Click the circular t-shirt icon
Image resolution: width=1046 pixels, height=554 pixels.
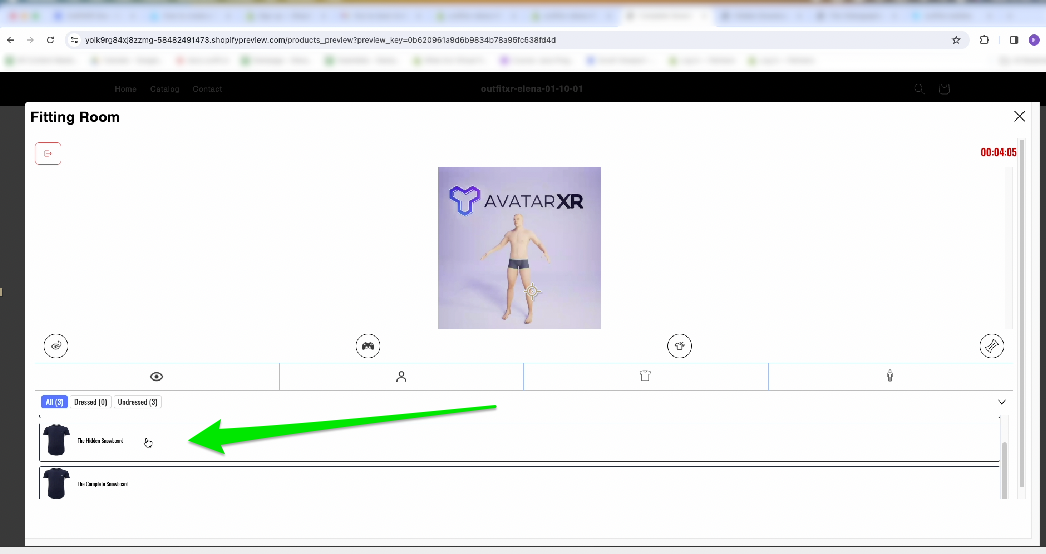pyautogui.click(x=679, y=346)
